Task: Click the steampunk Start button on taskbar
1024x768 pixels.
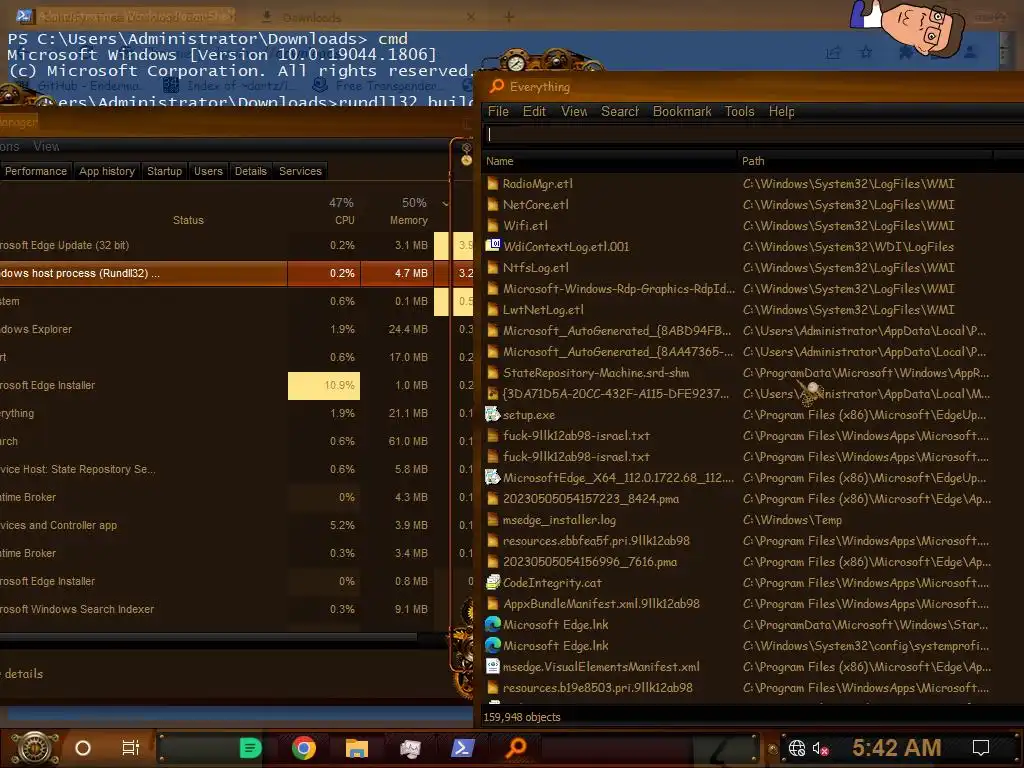Action: click(x=35, y=748)
